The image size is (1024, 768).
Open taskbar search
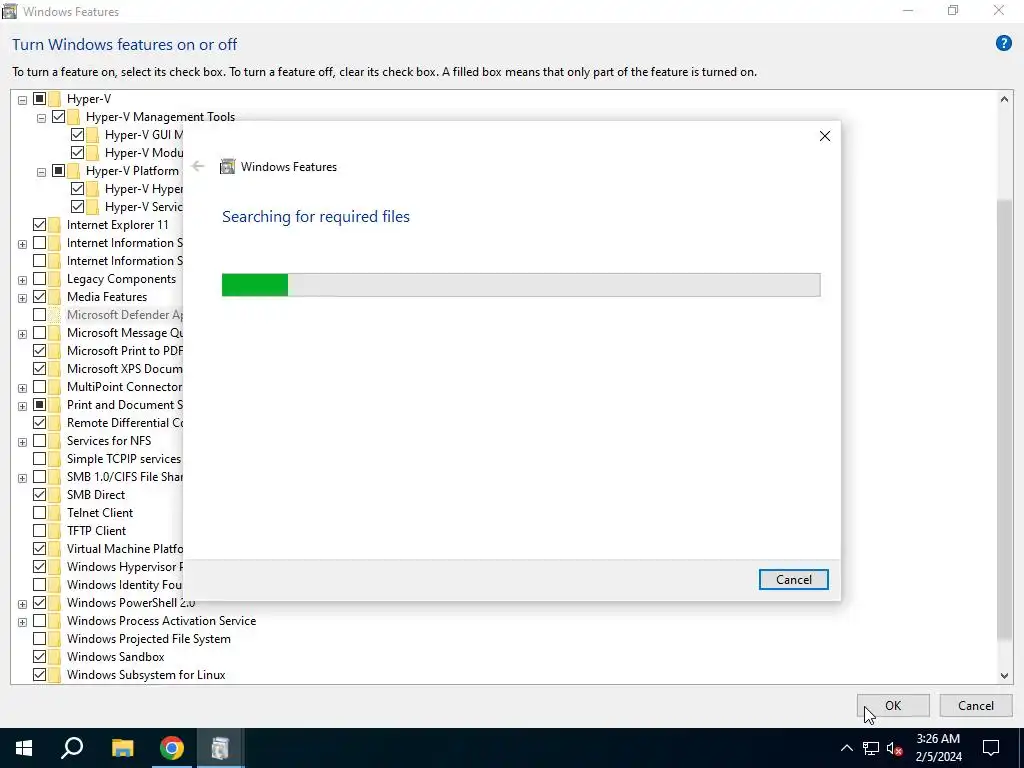tap(72, 748)
